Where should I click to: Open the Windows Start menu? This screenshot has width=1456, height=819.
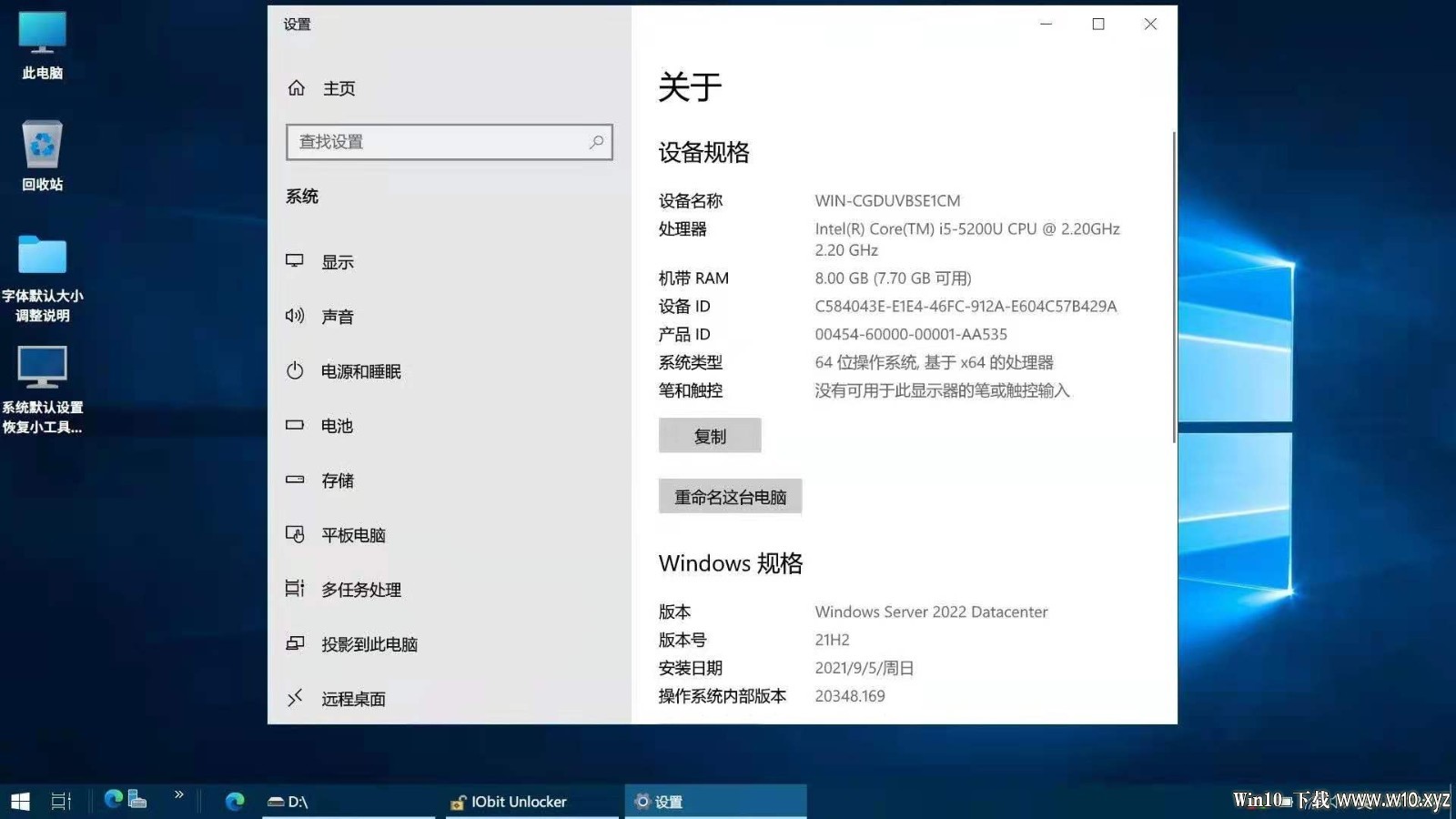pos(20,801)
